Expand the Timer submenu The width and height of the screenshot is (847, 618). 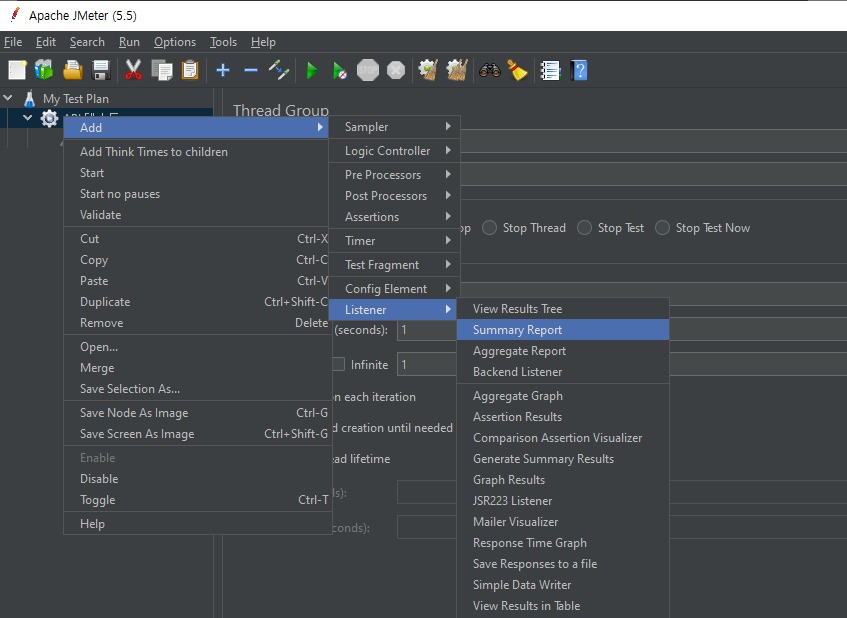coord(395,240)
